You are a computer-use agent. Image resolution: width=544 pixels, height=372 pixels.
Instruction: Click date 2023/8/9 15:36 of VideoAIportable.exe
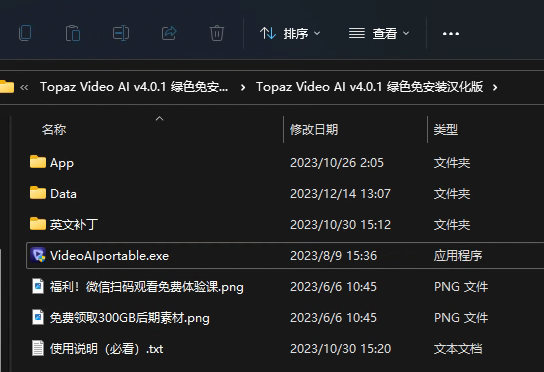point(333,256)
